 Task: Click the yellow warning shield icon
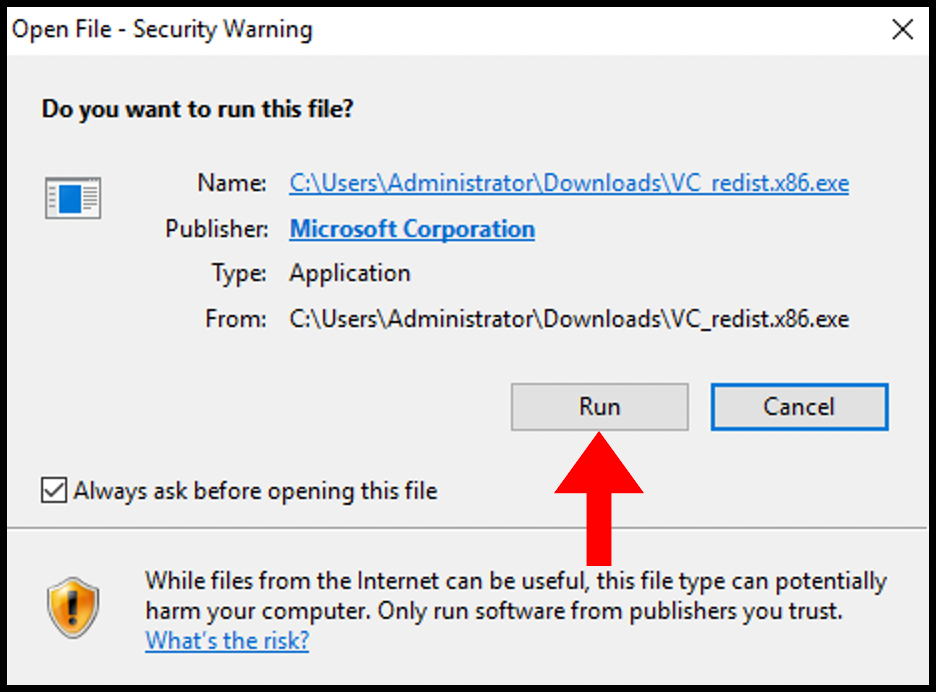pyautogui.click(x=73, y=607)
